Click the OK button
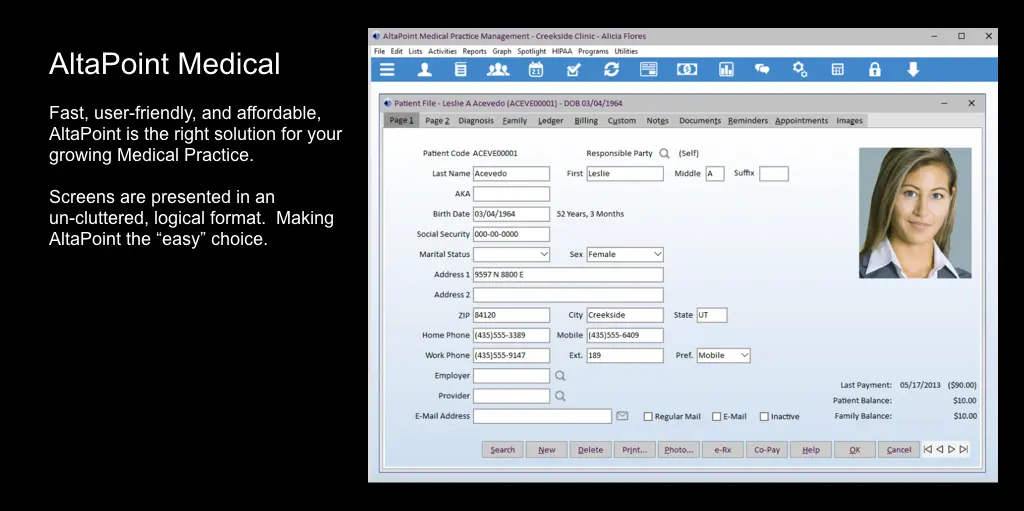The image size is (1024, 511). click(x=855, y=450)
